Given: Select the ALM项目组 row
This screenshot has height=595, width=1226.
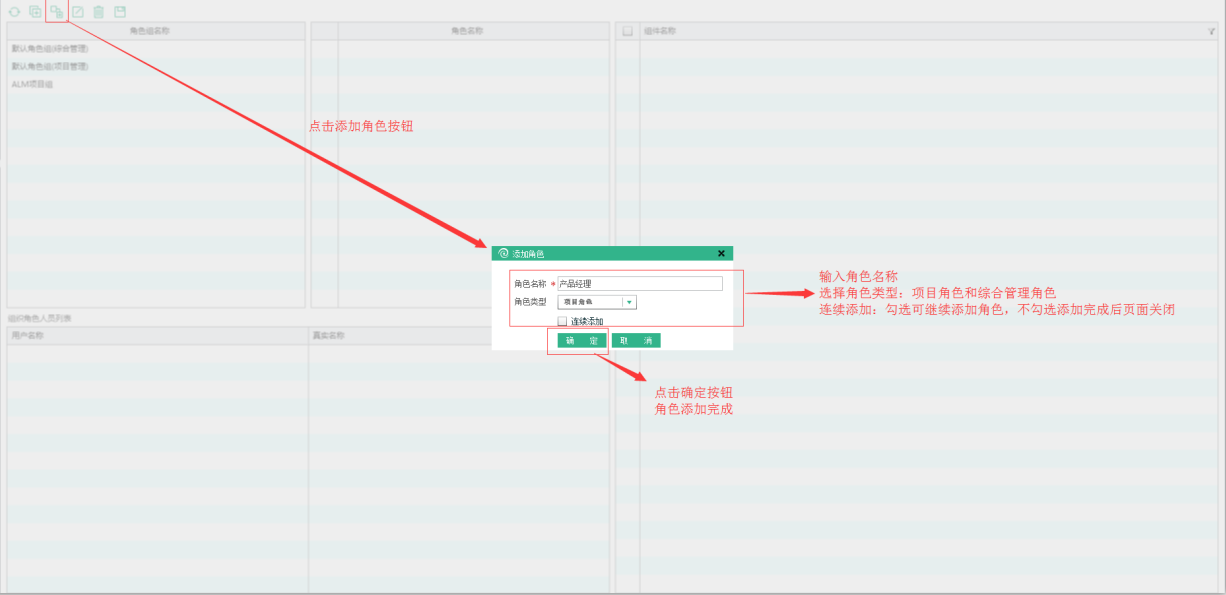Looking at the screenshot, I should tap(155, 84).
